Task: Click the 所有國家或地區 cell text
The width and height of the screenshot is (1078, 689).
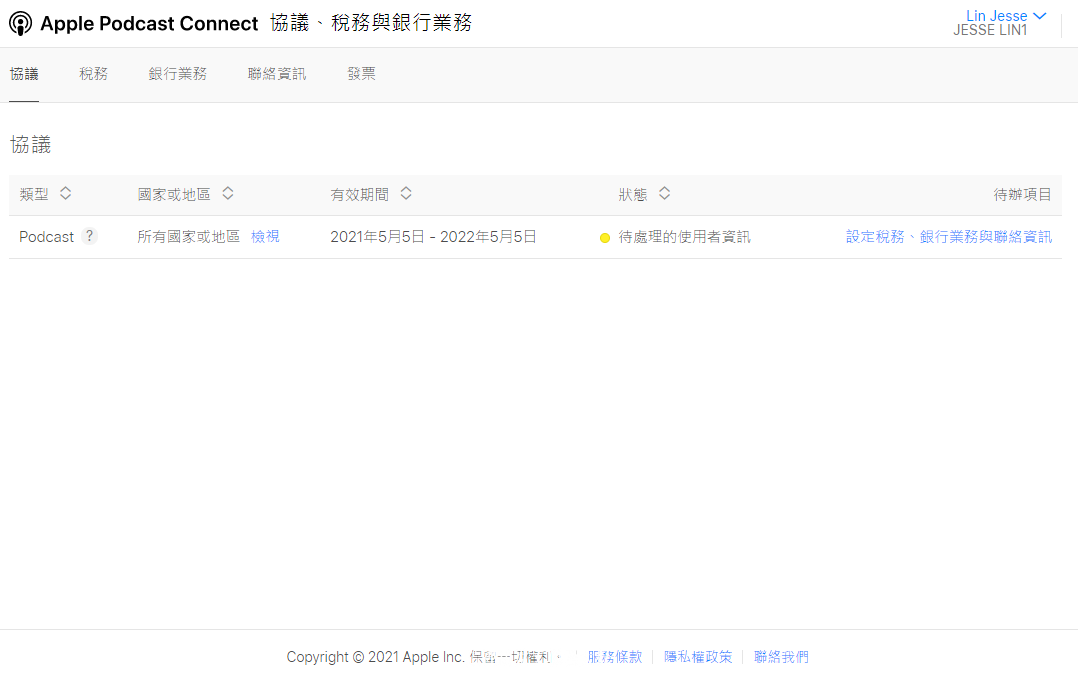Action: click(x=188, y=237)
